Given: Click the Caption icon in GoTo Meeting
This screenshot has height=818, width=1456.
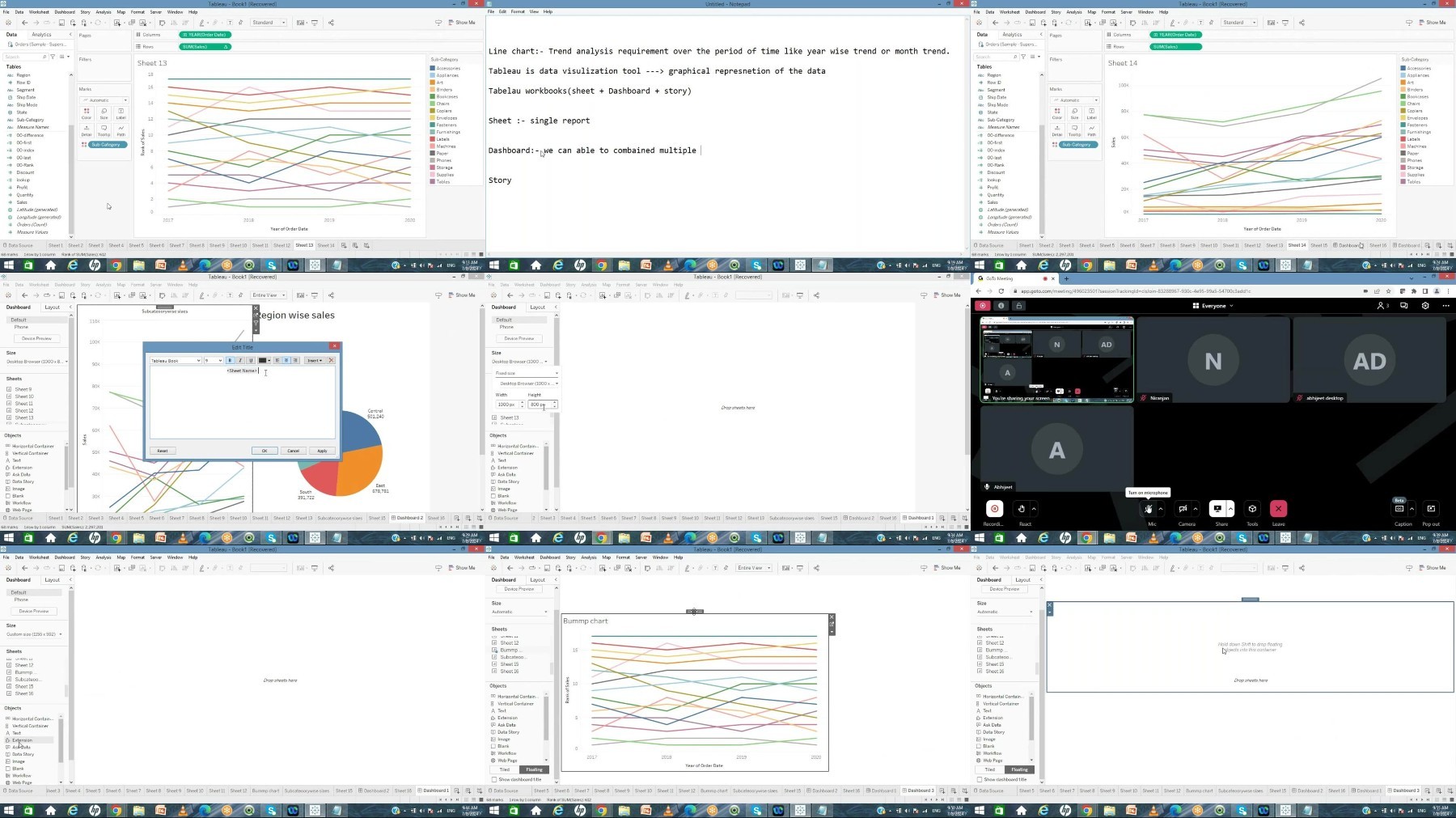Looking at the screenshot, I should pos(1399,509).
